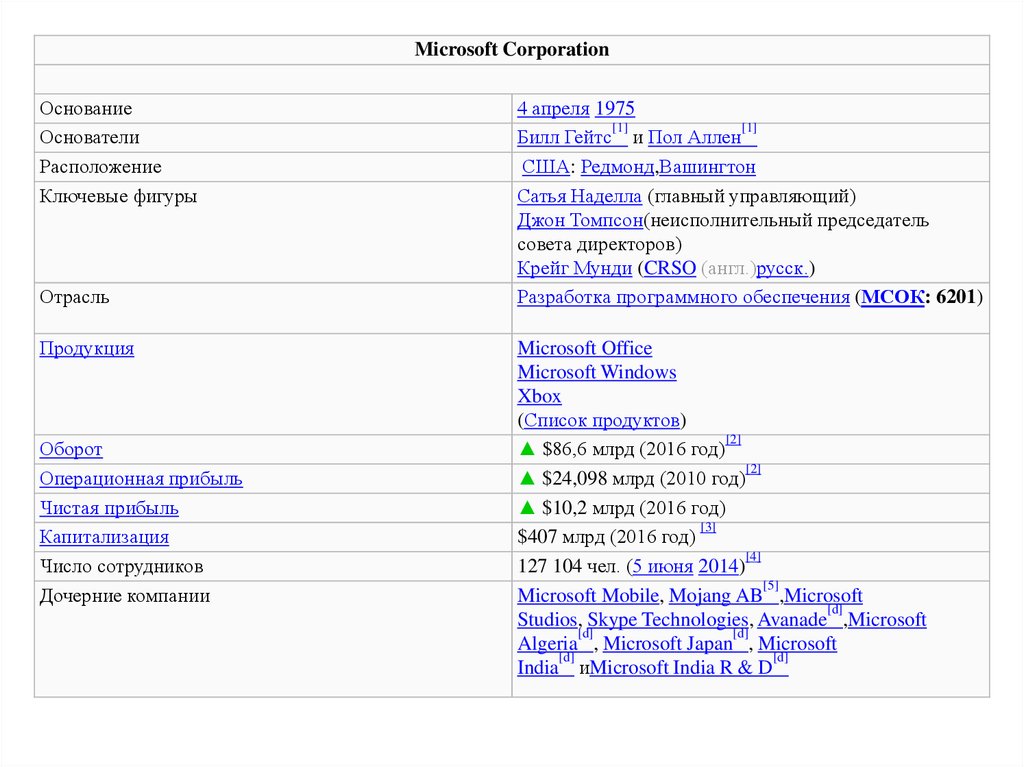Click the 1975 year link

point(615,109)
